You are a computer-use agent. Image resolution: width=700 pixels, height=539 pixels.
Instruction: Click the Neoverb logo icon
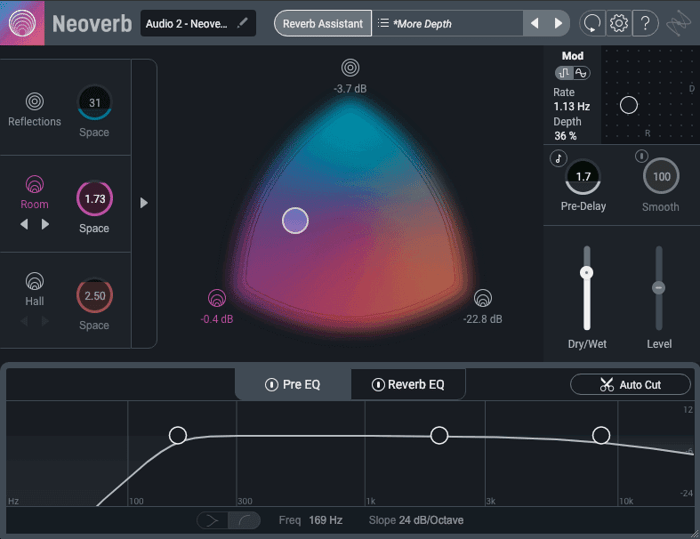coord(22,22)
